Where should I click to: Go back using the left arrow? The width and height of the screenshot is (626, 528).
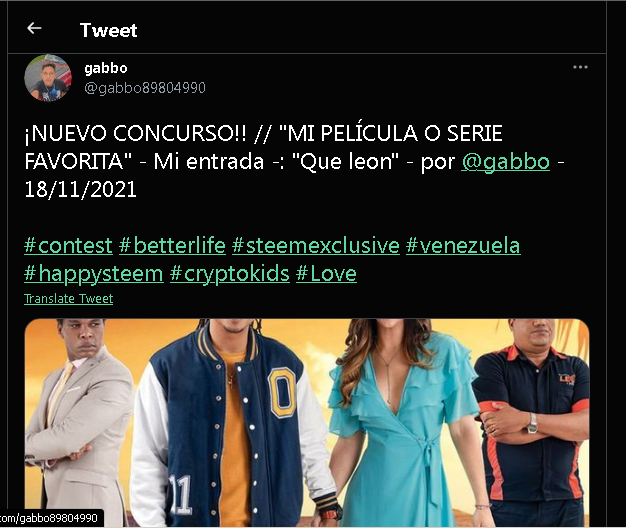tap(34, 28)
